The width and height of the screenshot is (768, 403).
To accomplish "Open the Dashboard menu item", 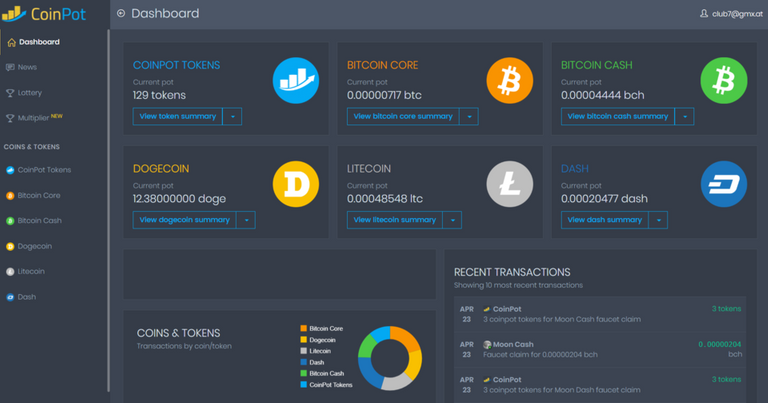I will tap(39, 42).
